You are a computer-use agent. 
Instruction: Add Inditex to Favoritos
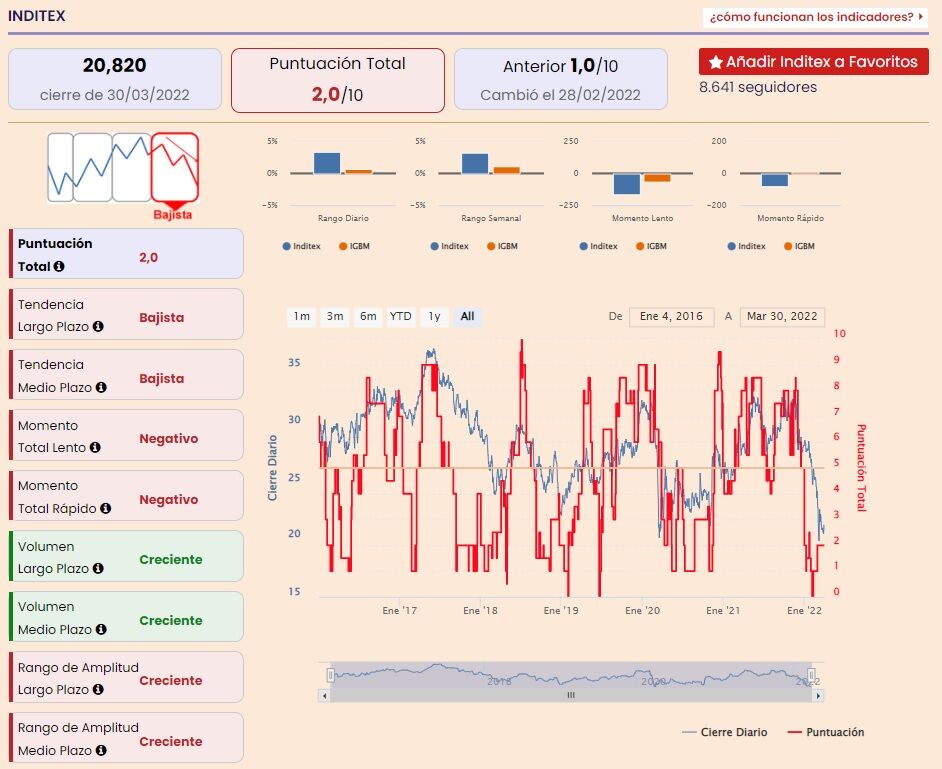(813, 62)
